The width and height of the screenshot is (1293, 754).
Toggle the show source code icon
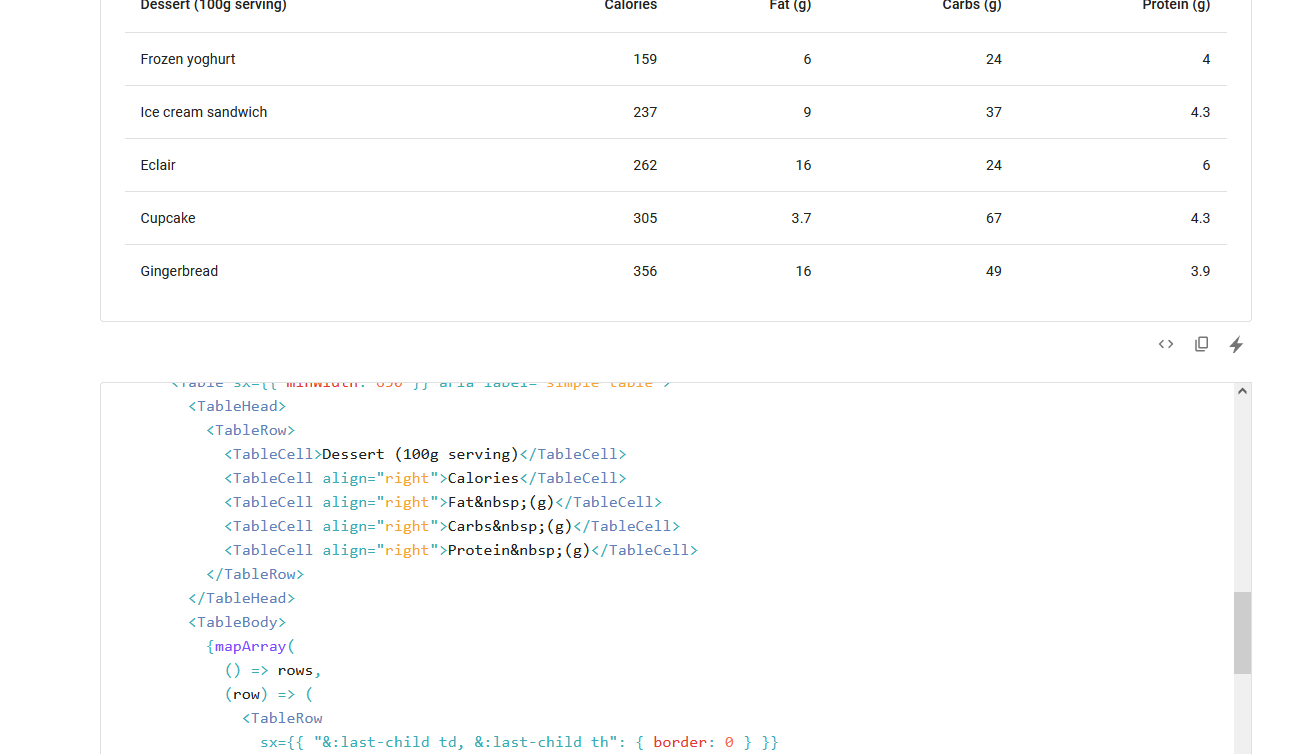coord(1166,344)
